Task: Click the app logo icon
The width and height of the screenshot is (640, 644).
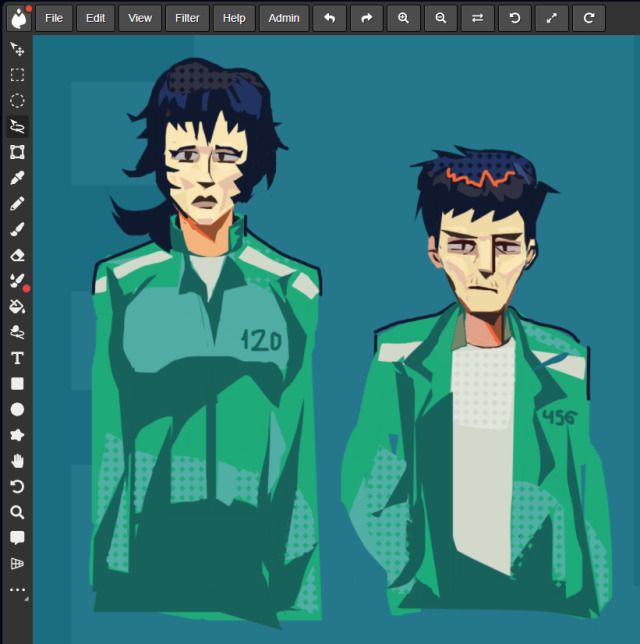Action: click(19, 18)
